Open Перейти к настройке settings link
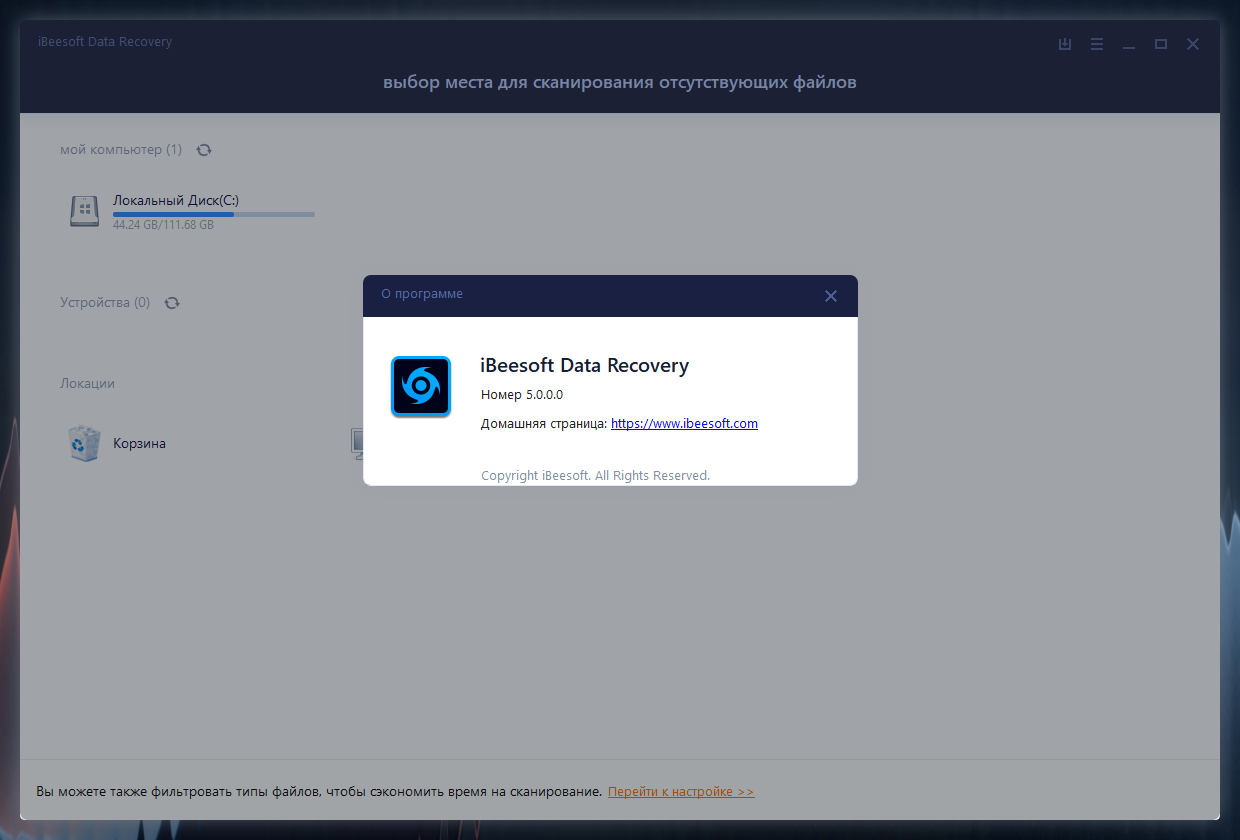The image size is (1240, 840). click(x=681, y=791)
